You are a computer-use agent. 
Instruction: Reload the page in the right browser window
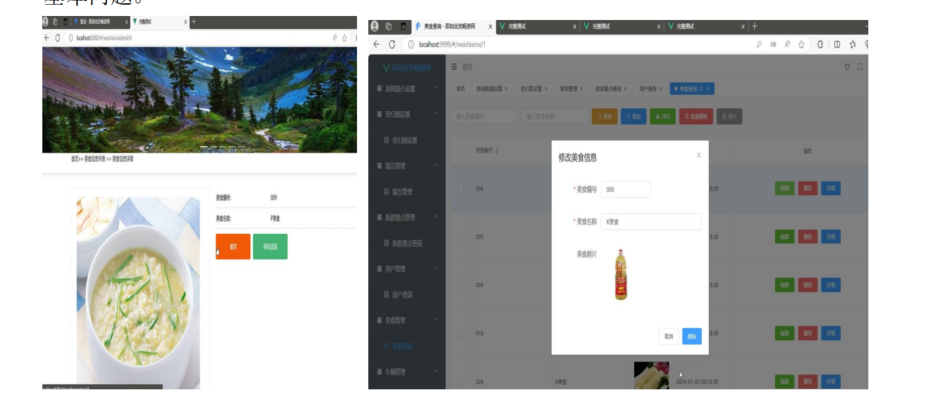click(392, 44)
